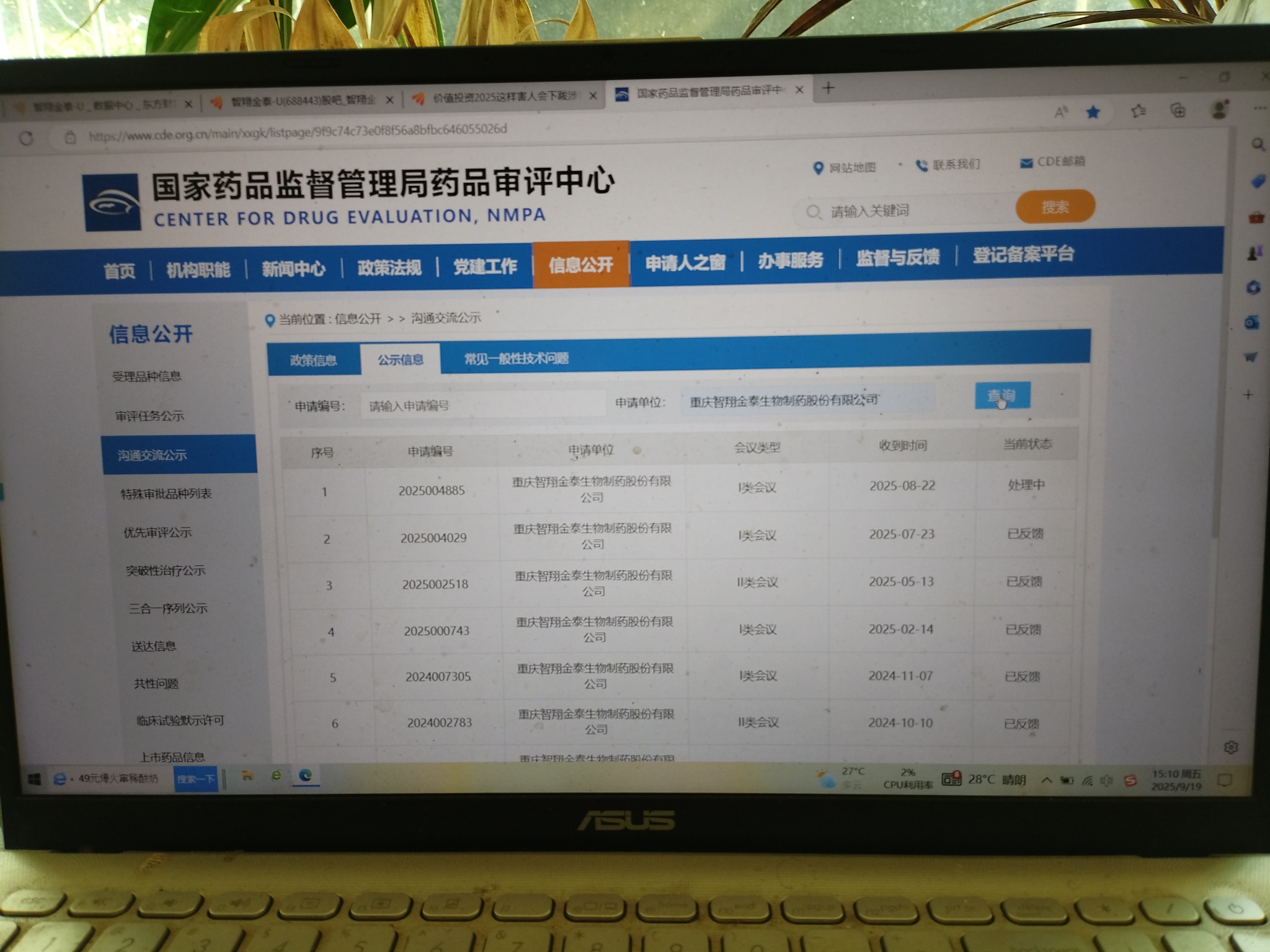Click the blue favorite star icon
Viewport: 1270px width, 952px height.
[x=1093, y=112]
